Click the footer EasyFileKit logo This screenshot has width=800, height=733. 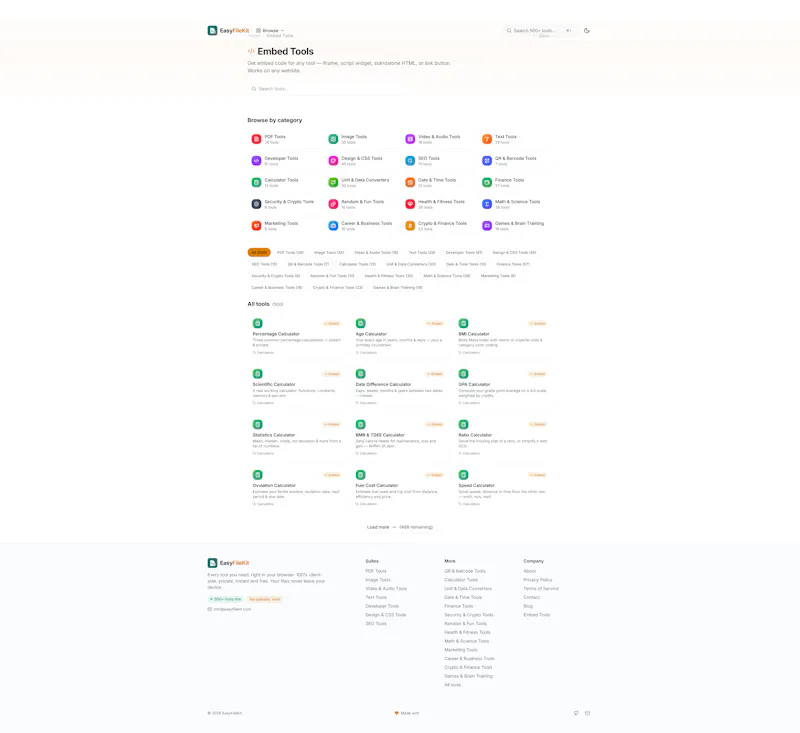point(228,563)
